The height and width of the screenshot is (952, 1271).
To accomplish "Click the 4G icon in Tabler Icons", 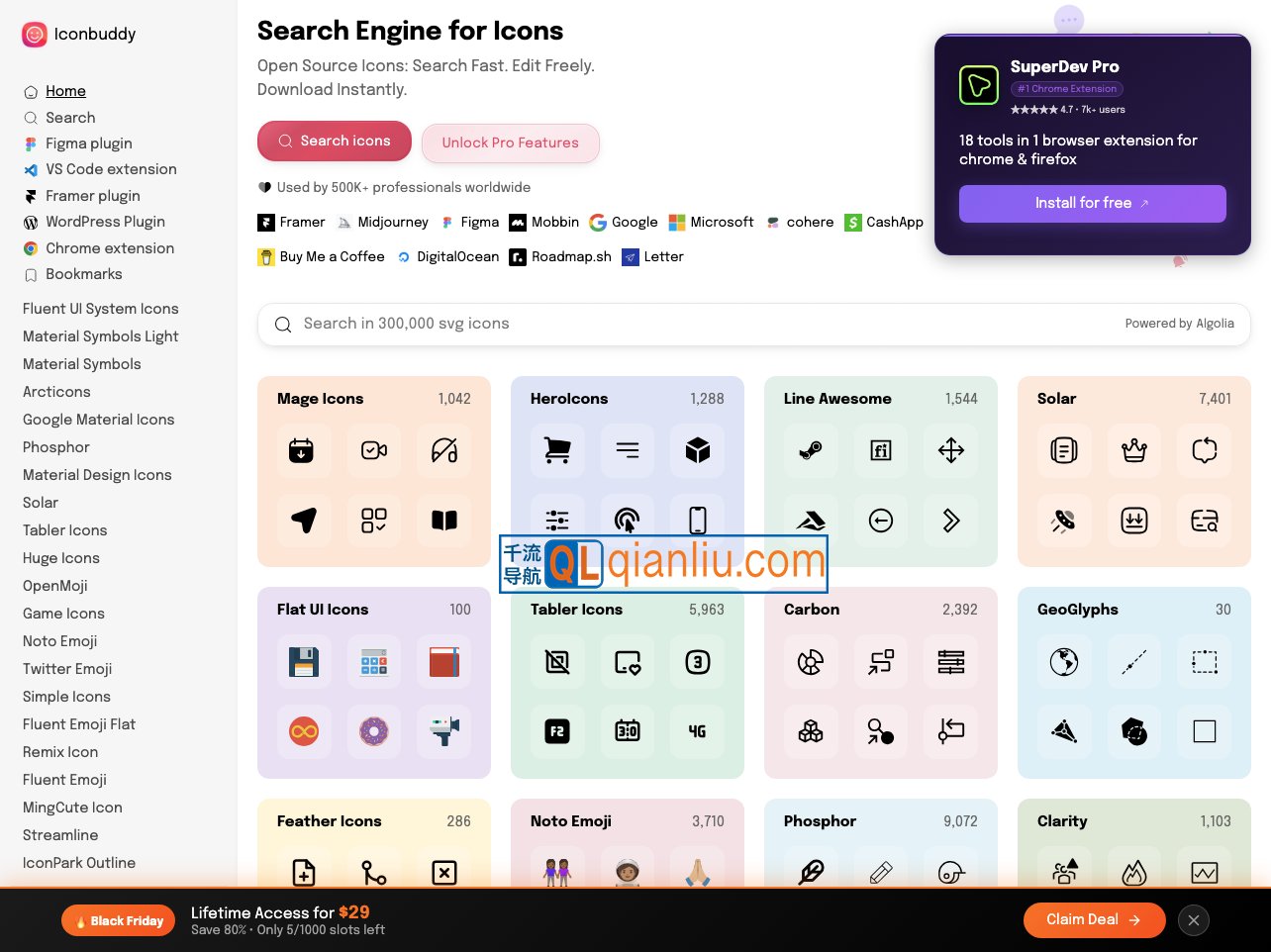I will (x=697, y=732).
